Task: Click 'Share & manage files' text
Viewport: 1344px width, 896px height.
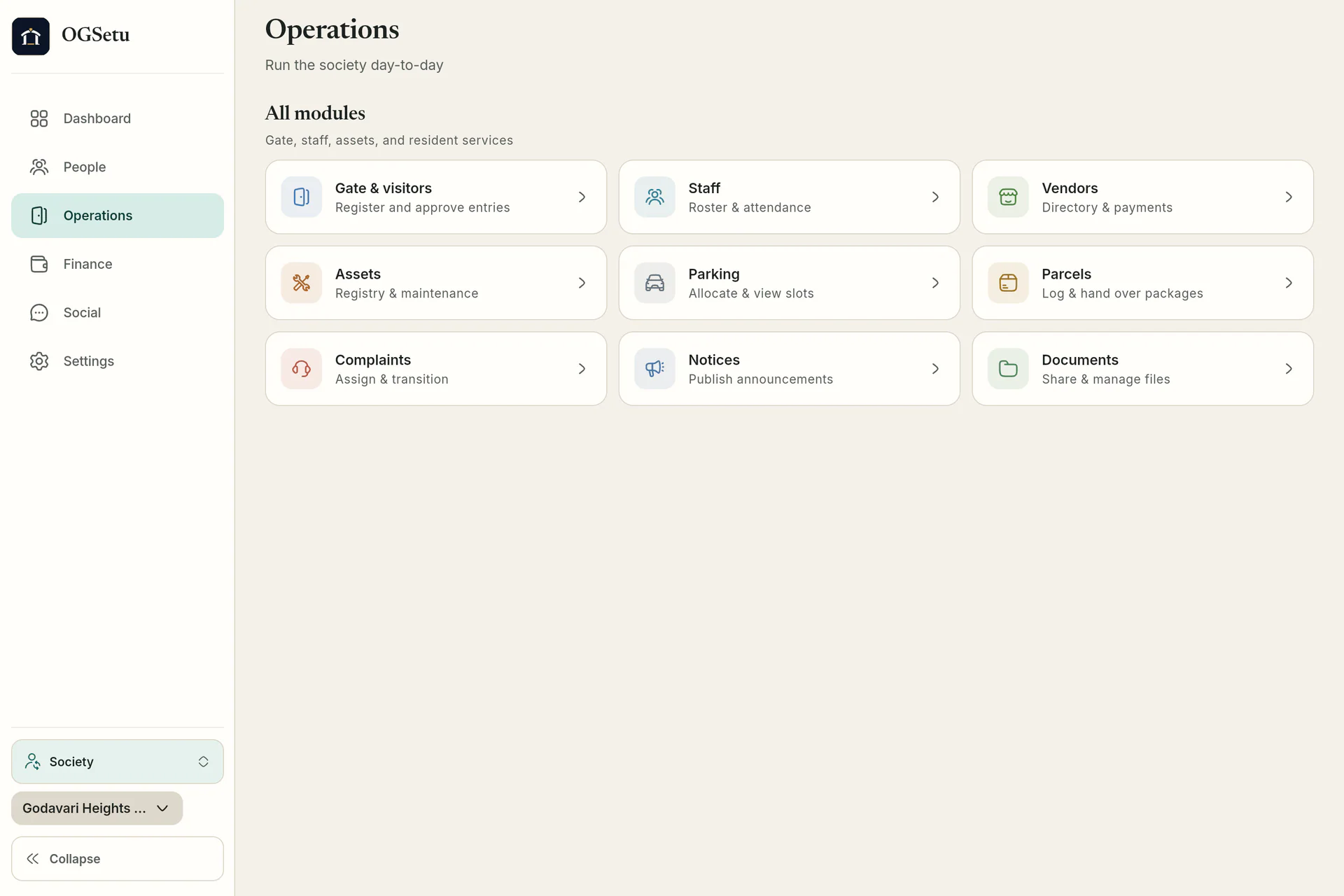Action: (1106, 379)
